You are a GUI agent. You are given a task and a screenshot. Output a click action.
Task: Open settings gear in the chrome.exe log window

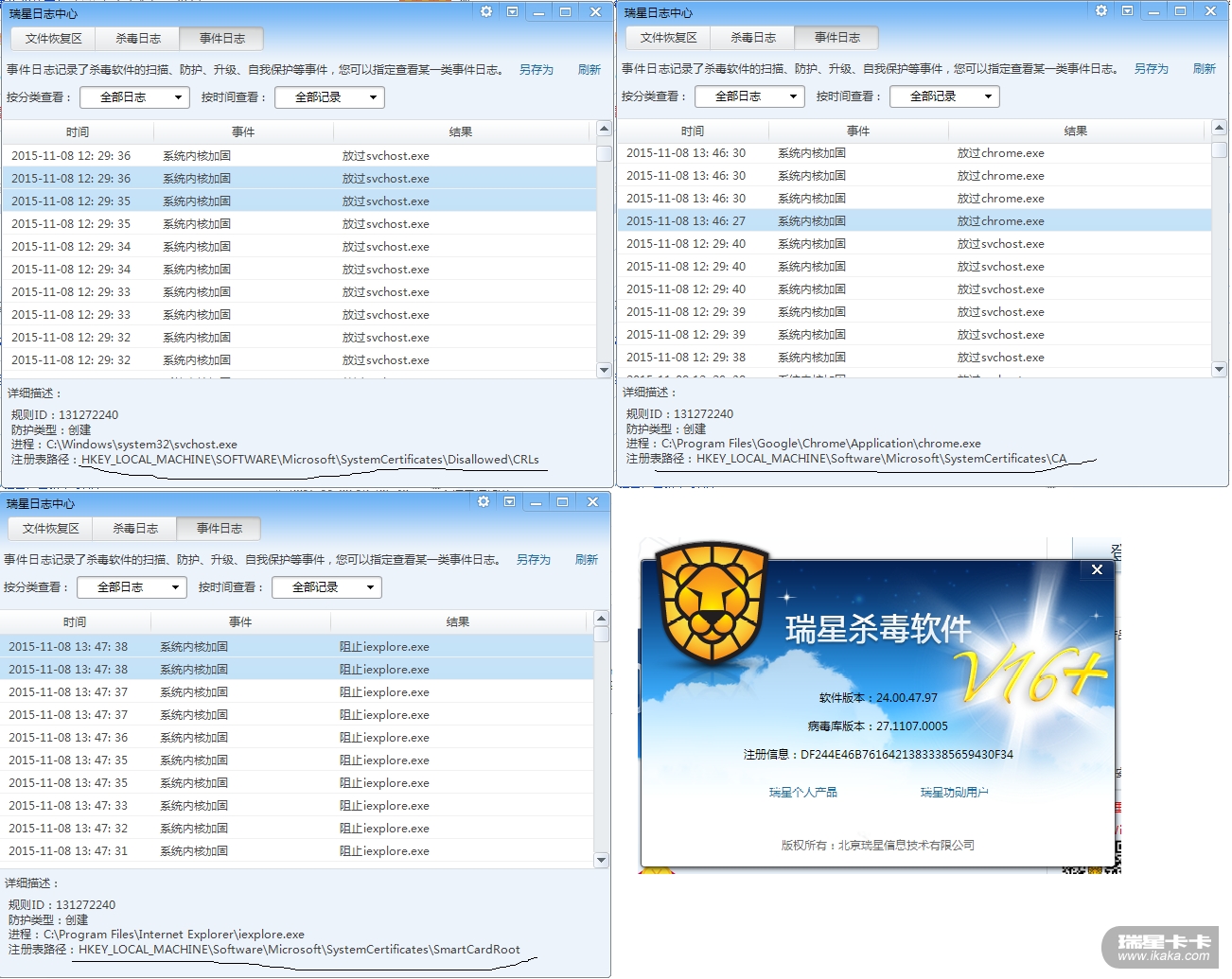coord(1101,10)
